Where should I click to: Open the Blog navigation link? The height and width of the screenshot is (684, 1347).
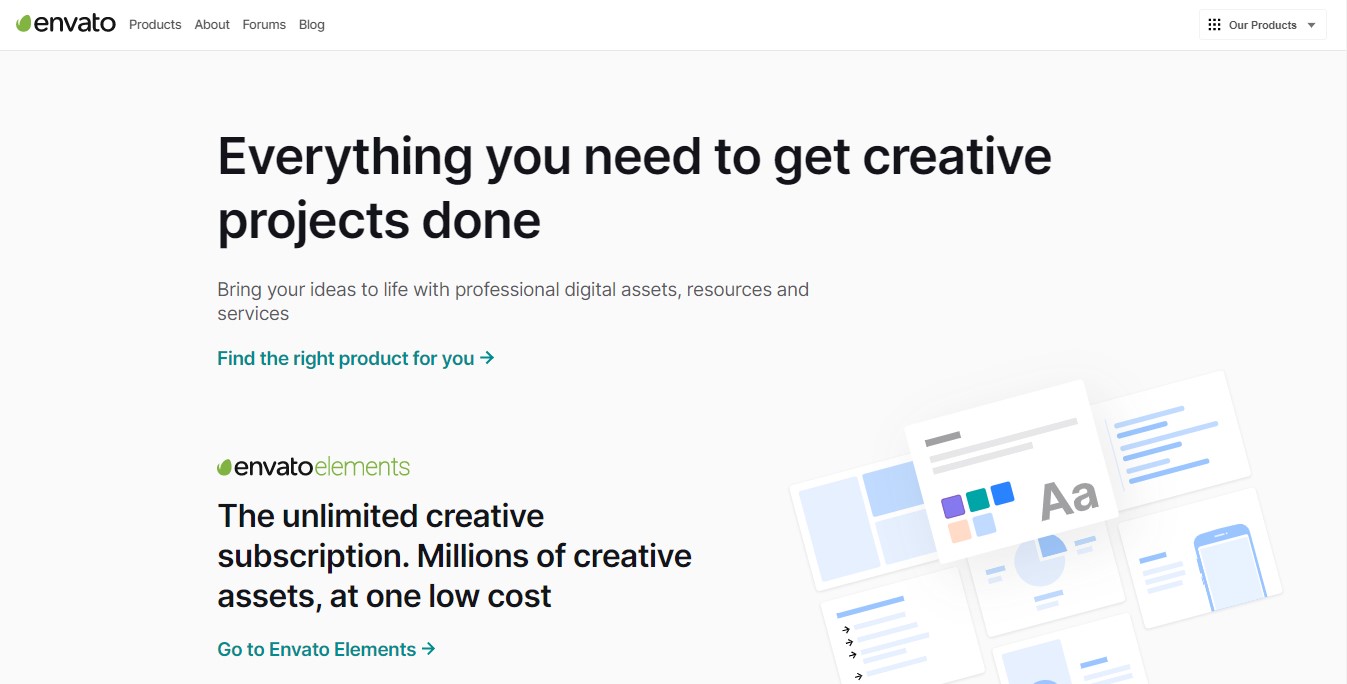[x=312, y=25]
